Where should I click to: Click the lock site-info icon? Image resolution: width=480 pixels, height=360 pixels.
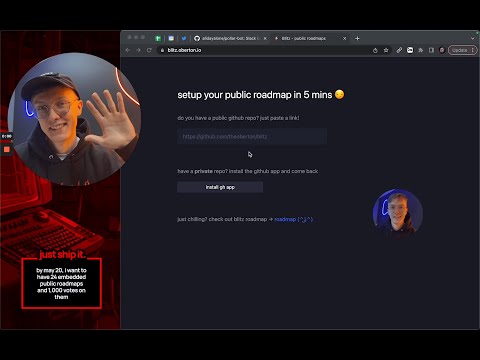162,50
